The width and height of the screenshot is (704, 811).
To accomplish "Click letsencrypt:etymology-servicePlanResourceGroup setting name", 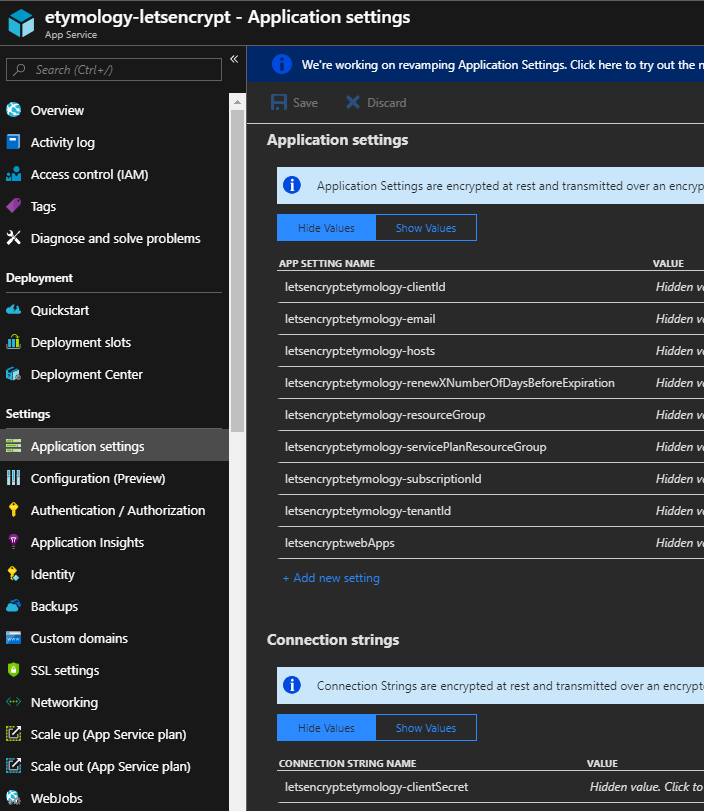I will click(415, 447).
